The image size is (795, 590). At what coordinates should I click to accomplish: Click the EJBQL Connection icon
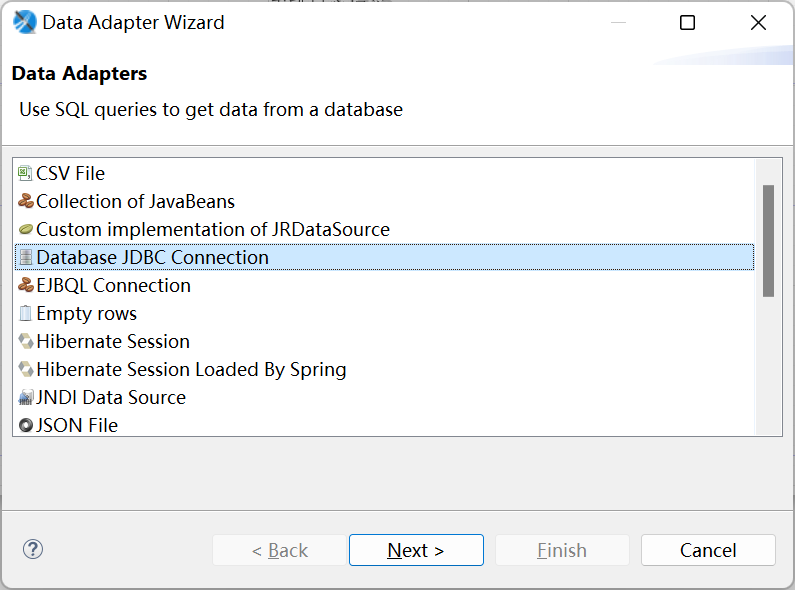tap(26, 285)
